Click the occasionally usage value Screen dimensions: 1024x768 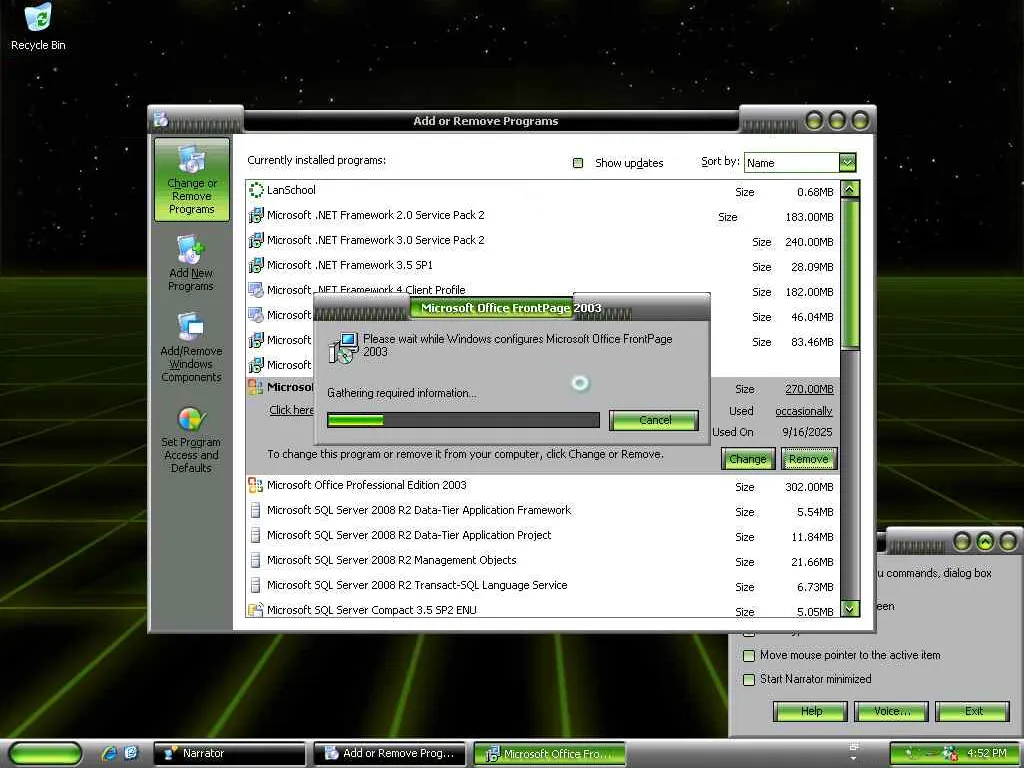coord(804,411)
